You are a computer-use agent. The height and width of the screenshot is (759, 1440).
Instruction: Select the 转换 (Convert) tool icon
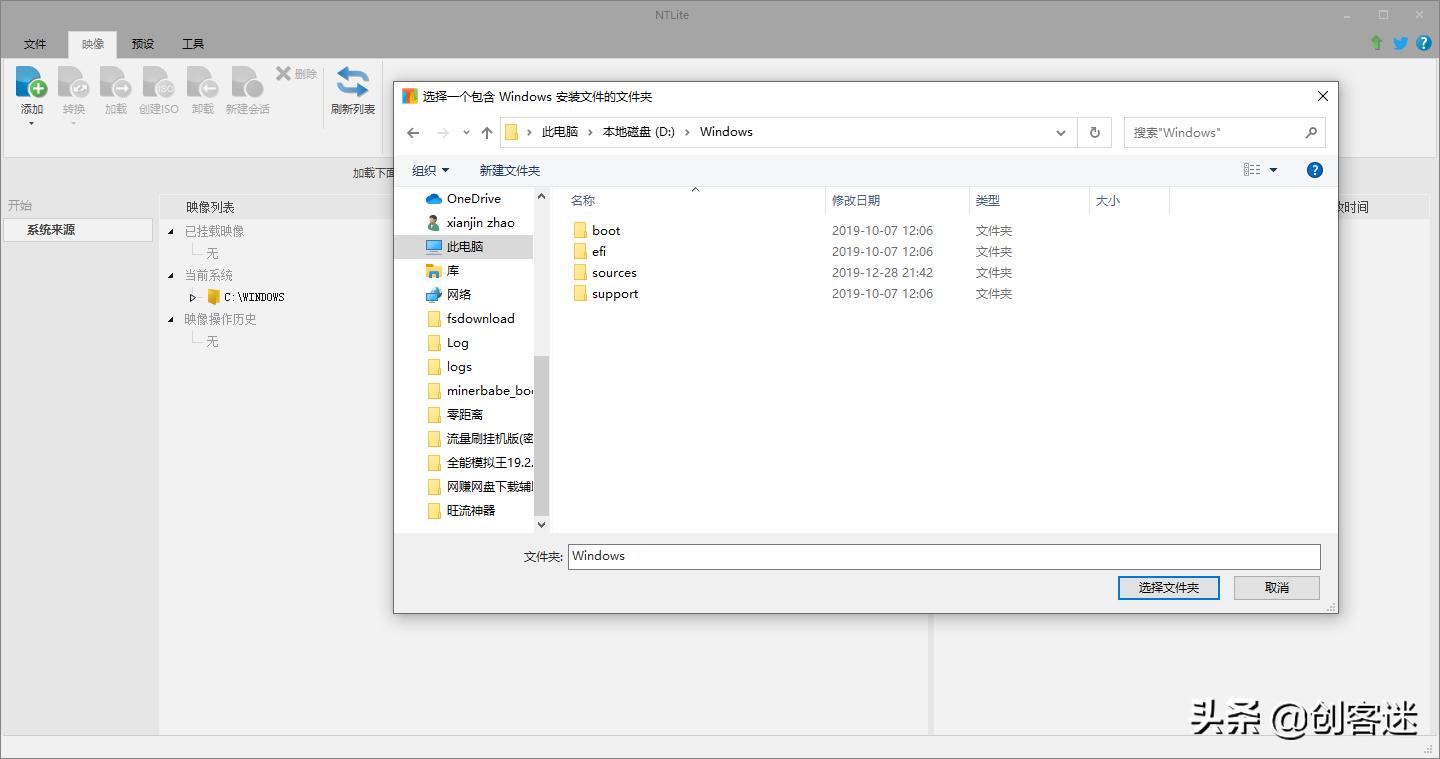click(72, 90)
